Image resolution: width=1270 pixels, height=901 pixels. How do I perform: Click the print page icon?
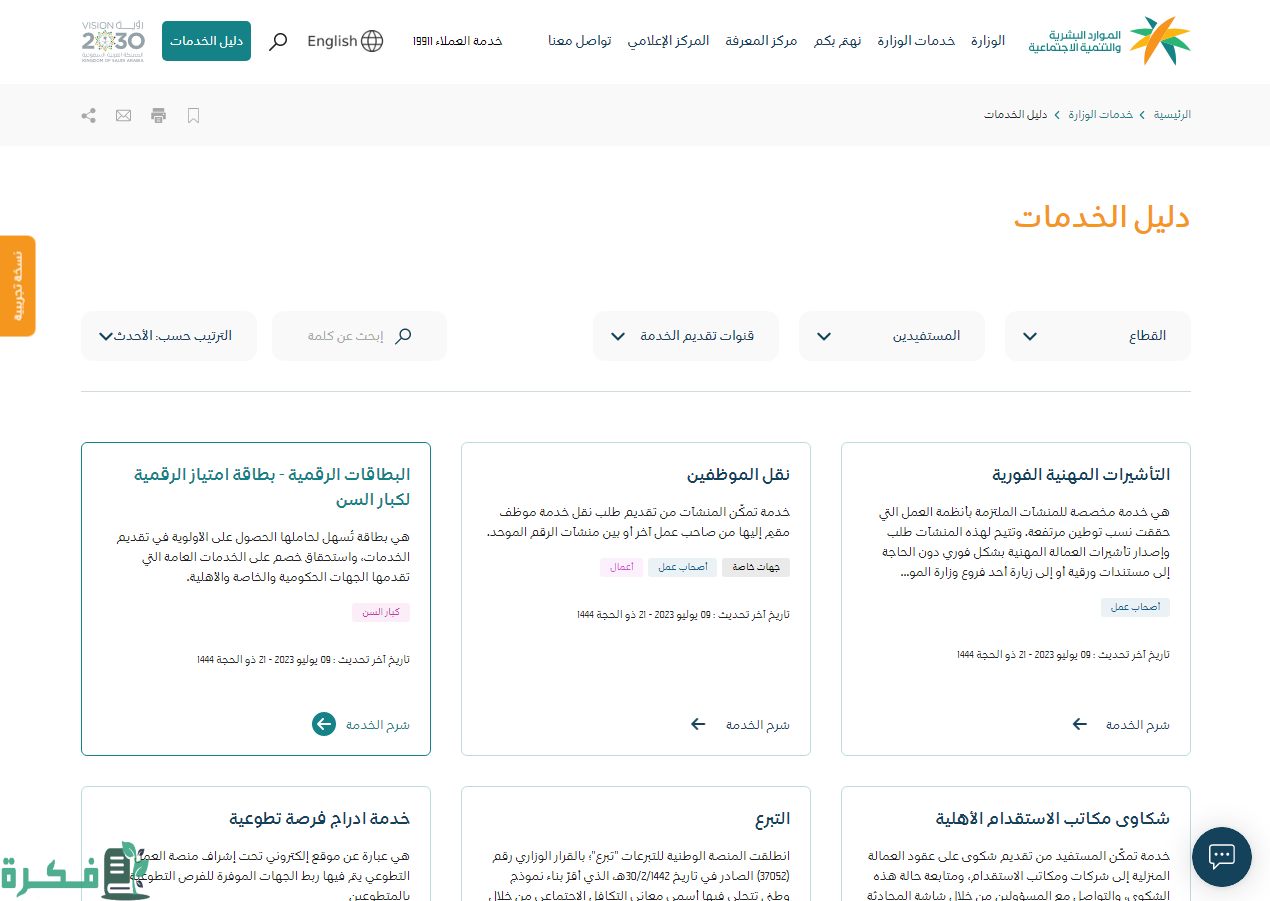tap(158, 115)
